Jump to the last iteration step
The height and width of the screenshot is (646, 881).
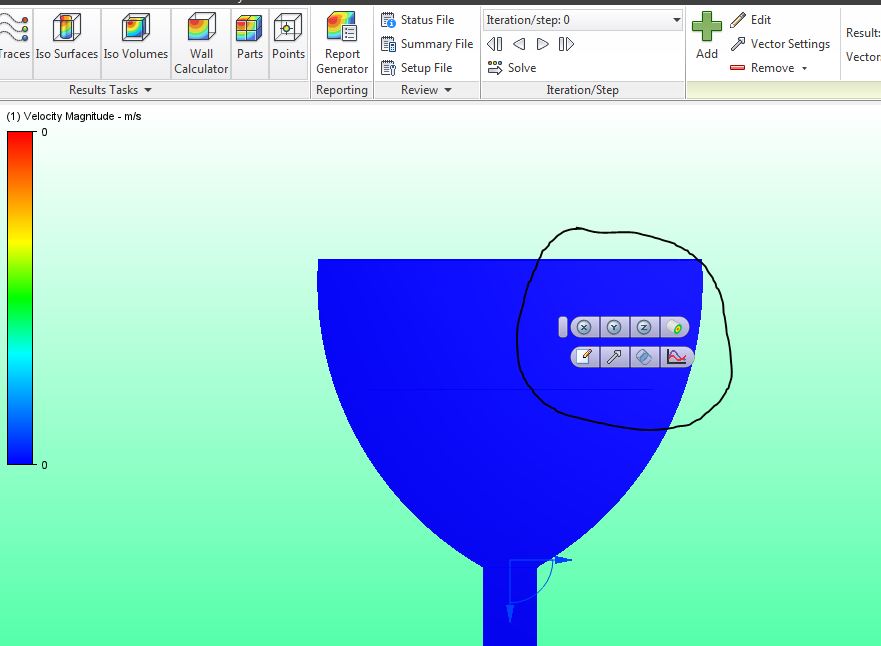pos(566,44)
